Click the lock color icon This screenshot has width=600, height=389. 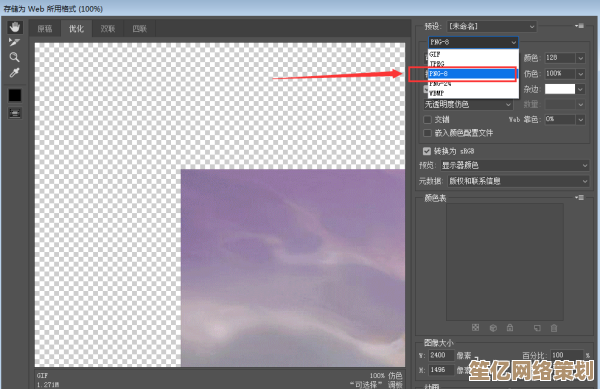click(510, 328)
